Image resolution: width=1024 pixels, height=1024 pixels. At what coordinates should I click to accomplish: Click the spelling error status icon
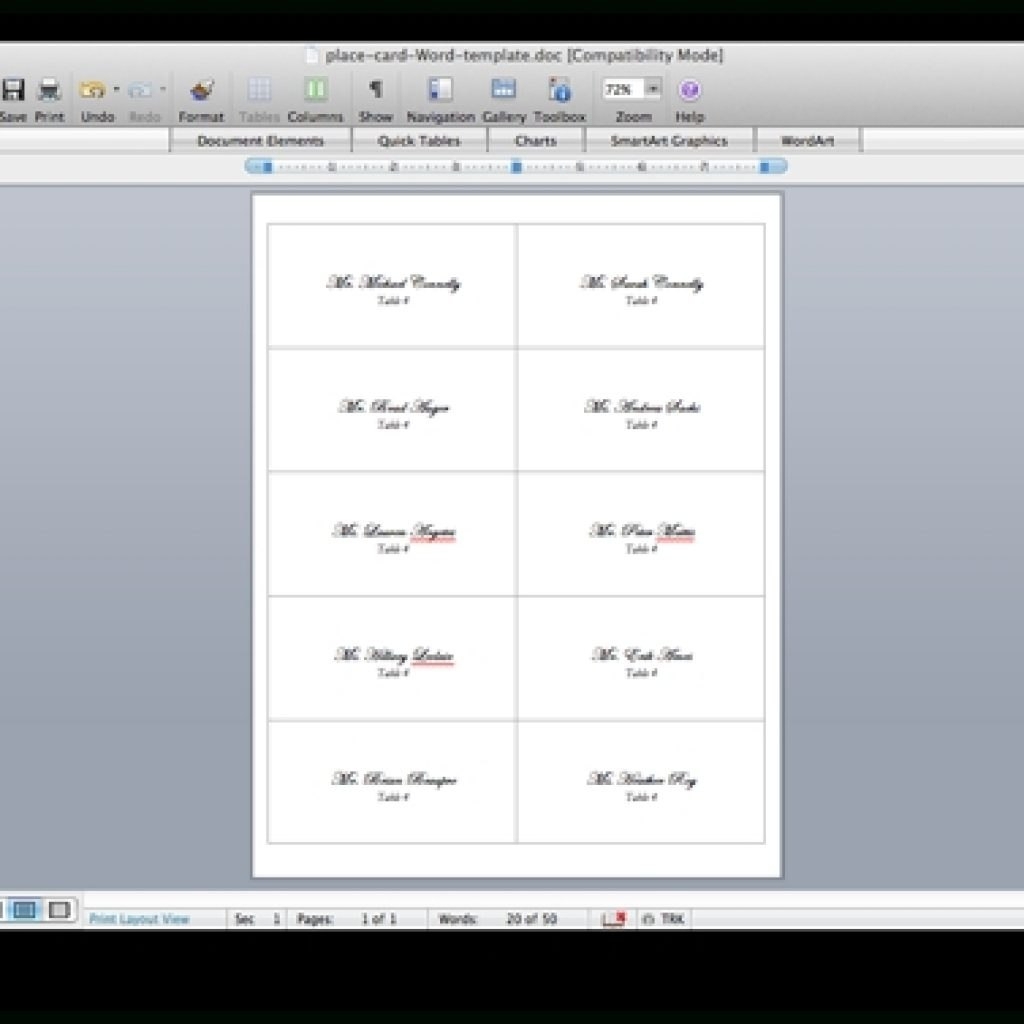614,919
